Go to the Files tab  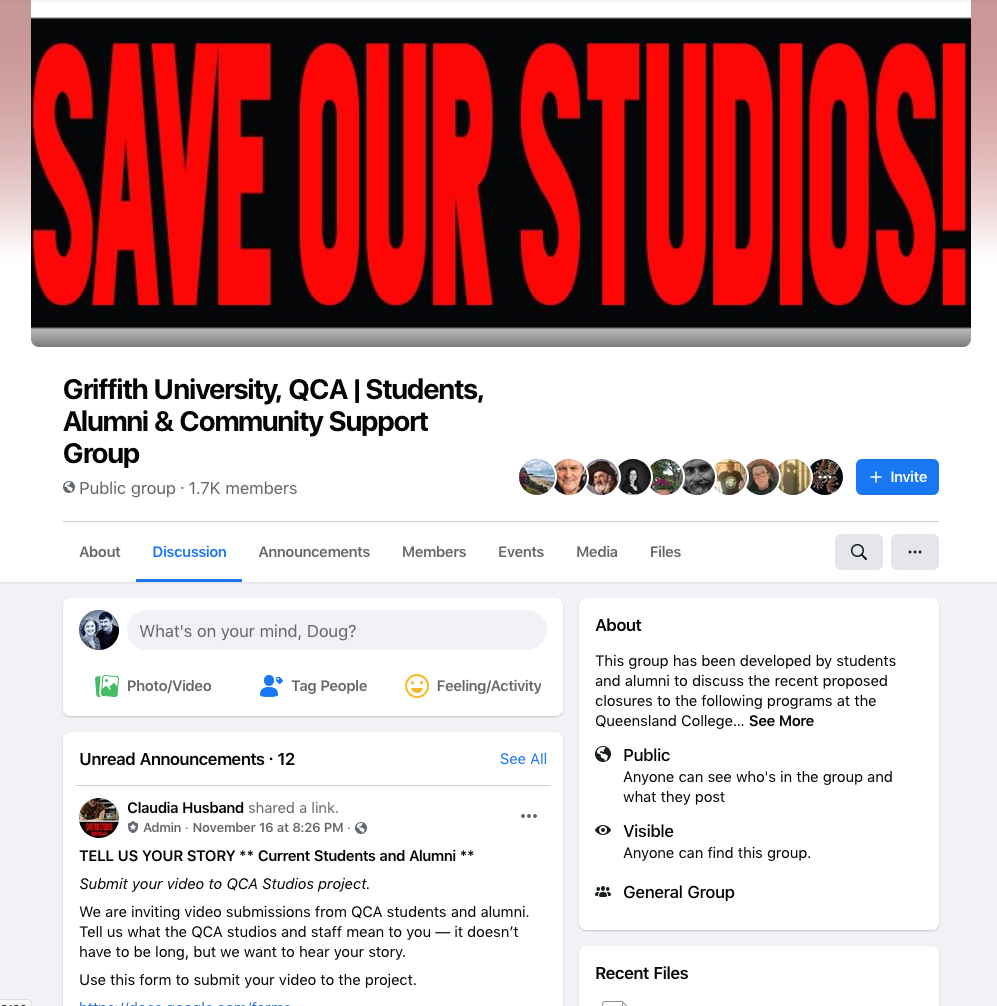click(665, 552)
